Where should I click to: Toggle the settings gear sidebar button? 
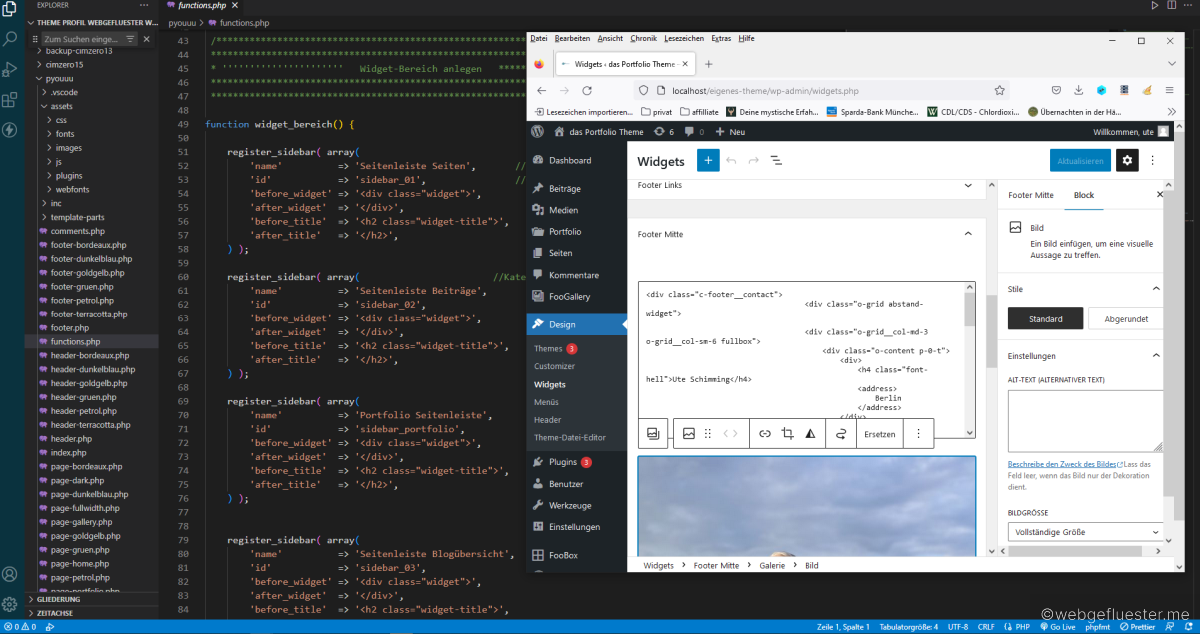coord(1127,160)
